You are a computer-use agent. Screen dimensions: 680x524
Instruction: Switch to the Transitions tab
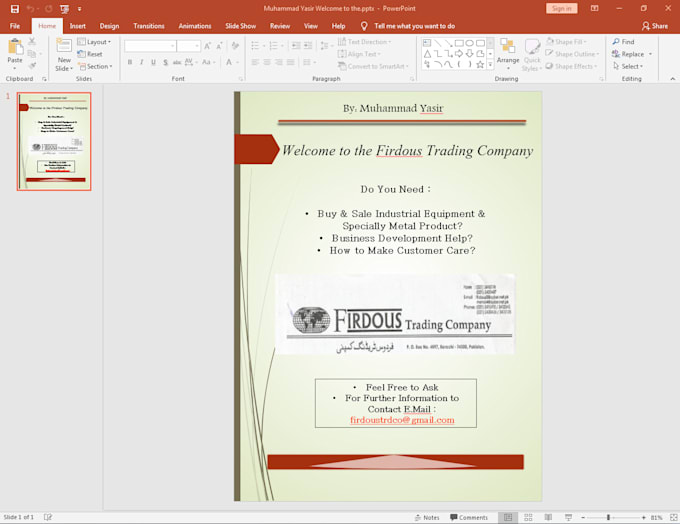point(149,26)
